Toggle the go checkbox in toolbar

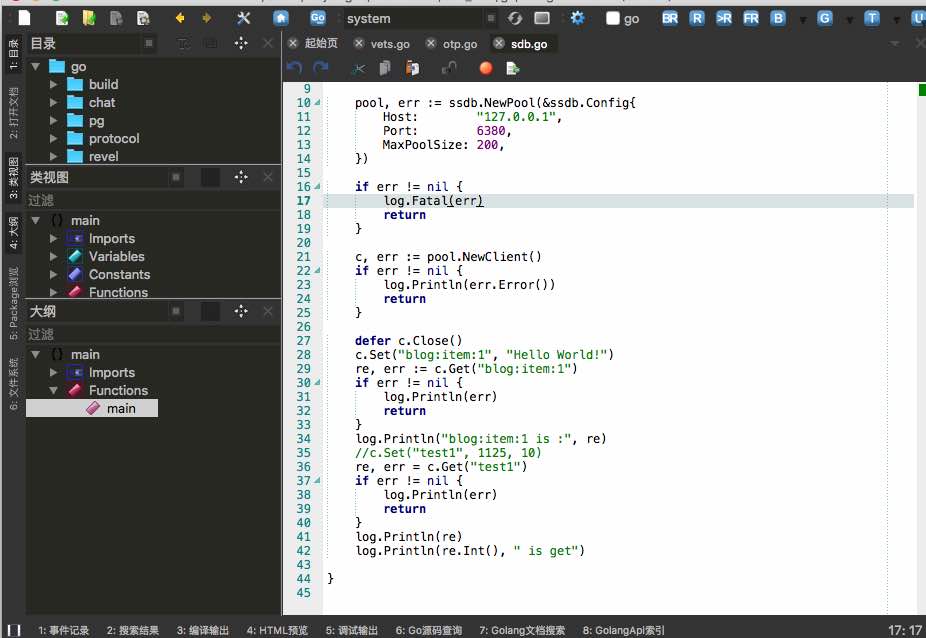coord(613,19)
